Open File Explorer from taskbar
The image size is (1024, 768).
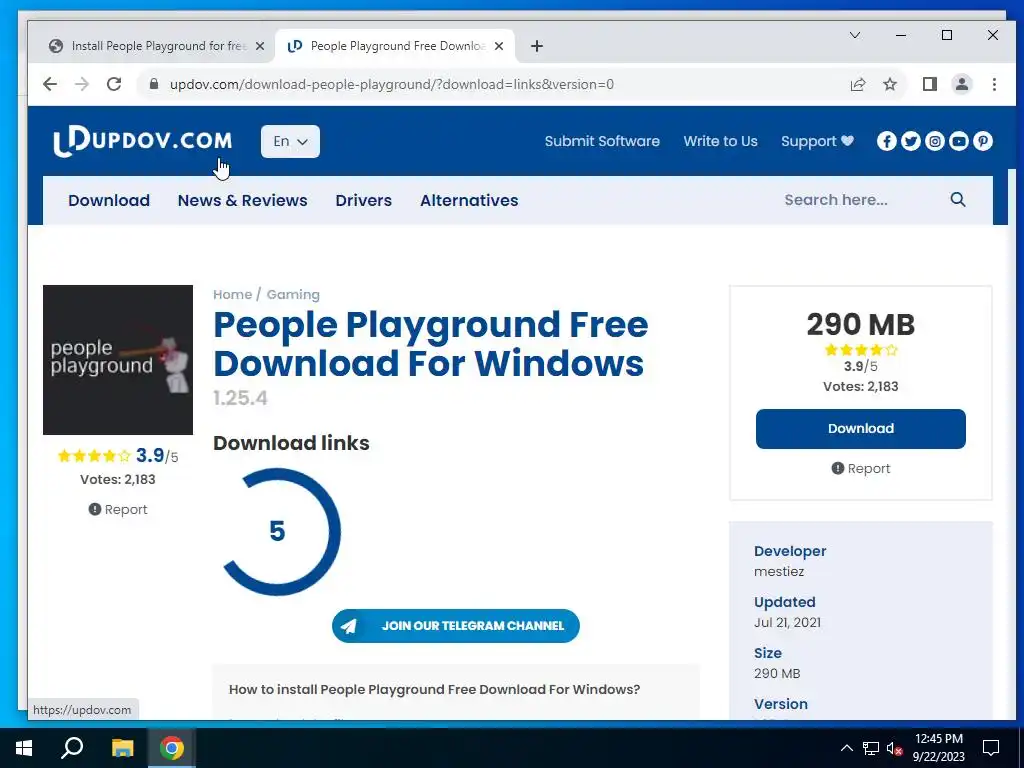tap(122, 748)
